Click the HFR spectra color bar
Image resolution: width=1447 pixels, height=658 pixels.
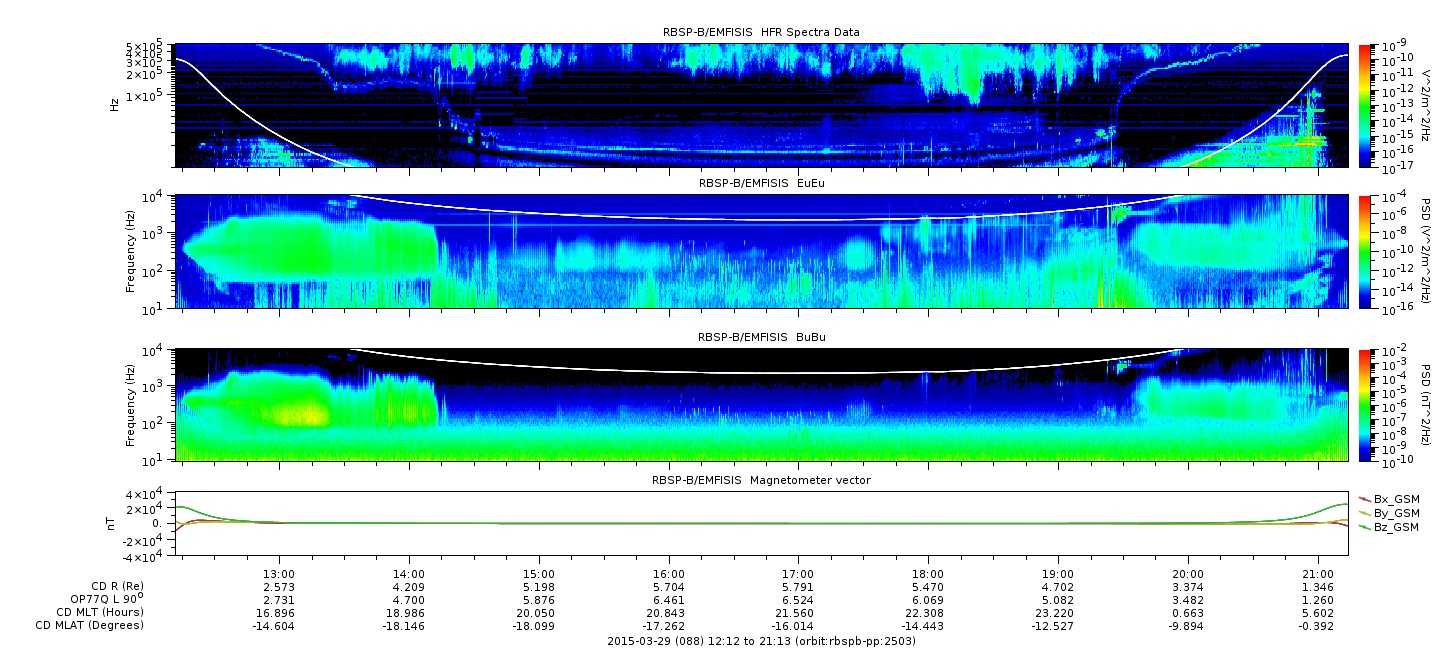pyautogui.click(x=1366, y=105)
